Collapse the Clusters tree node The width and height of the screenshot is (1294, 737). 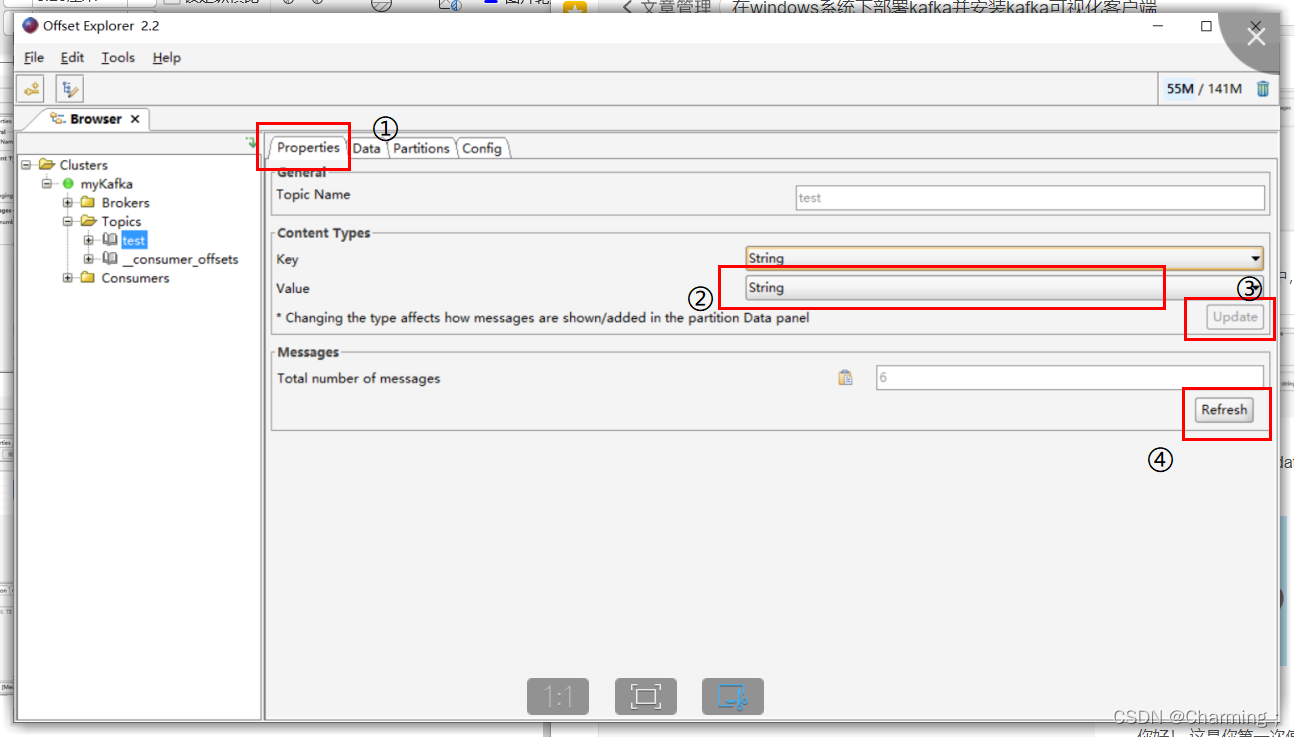tap(27, 165)
